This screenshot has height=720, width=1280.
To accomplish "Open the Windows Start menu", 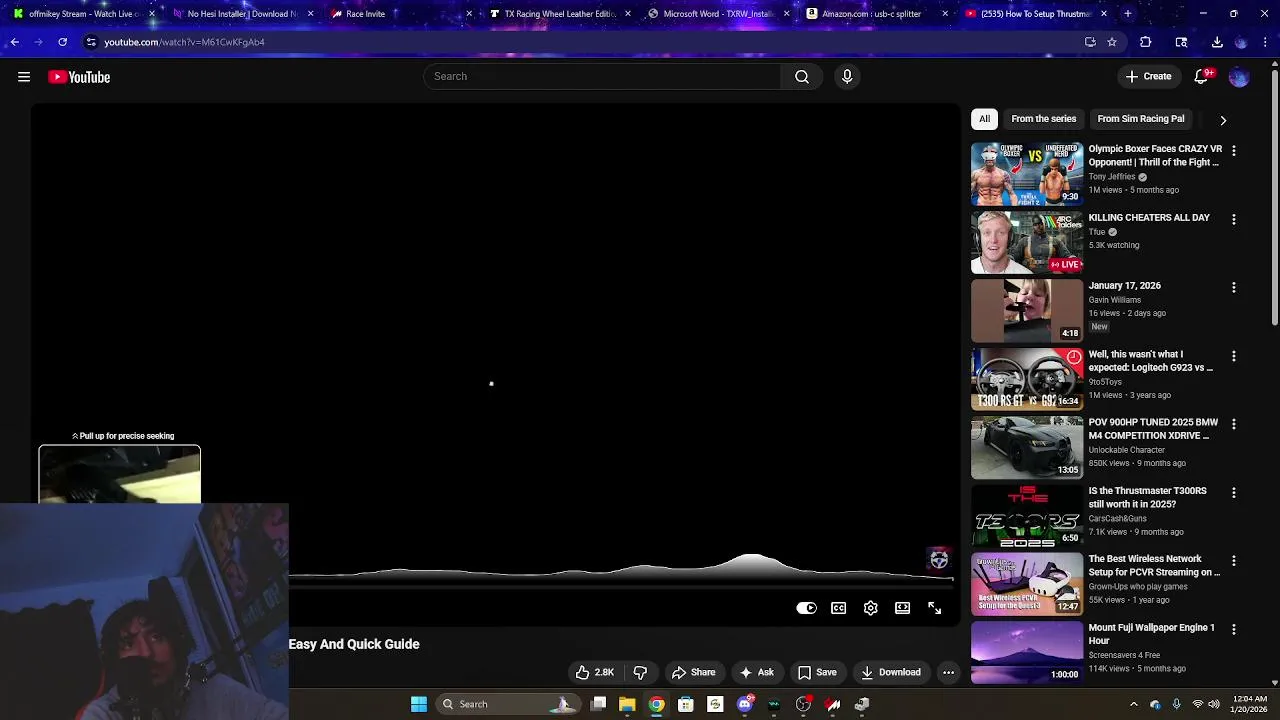I will point(419,704).
